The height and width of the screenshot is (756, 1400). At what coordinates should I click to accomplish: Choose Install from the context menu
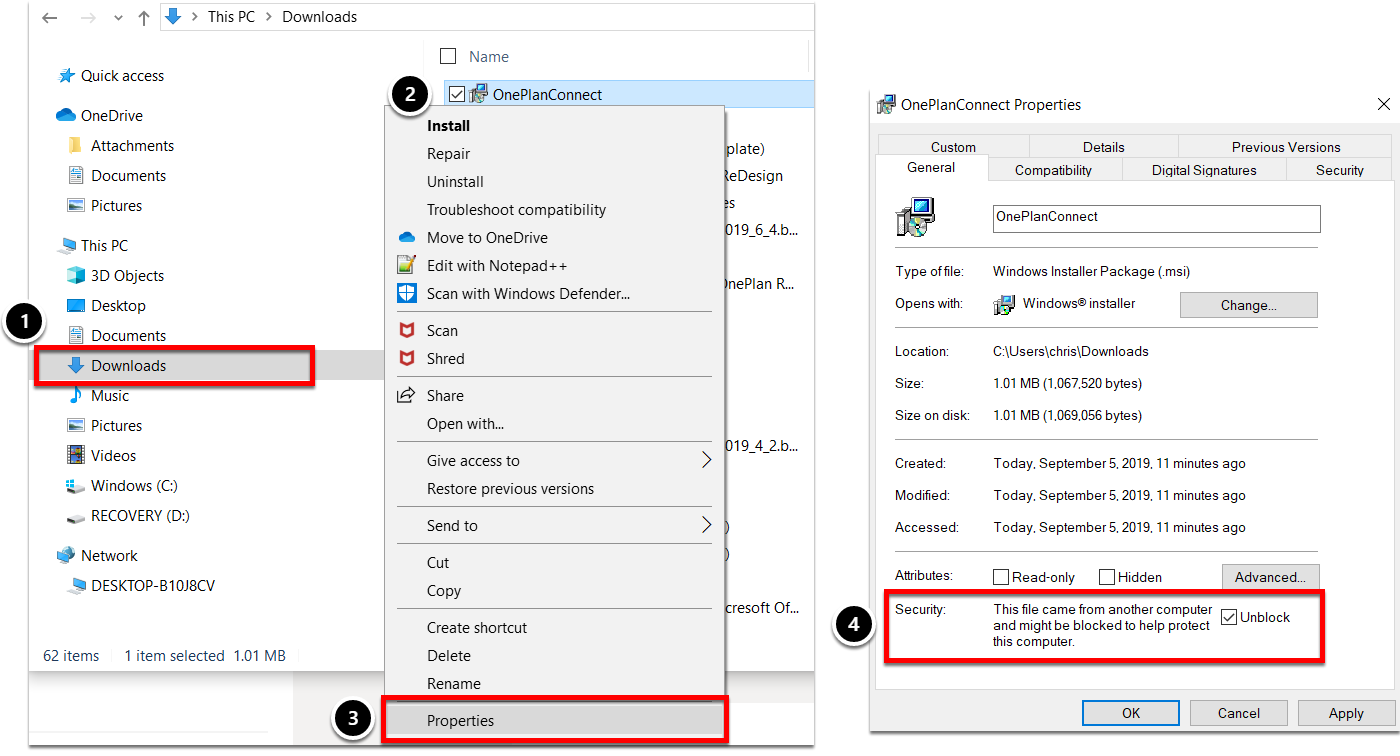(x=448, y=126)
